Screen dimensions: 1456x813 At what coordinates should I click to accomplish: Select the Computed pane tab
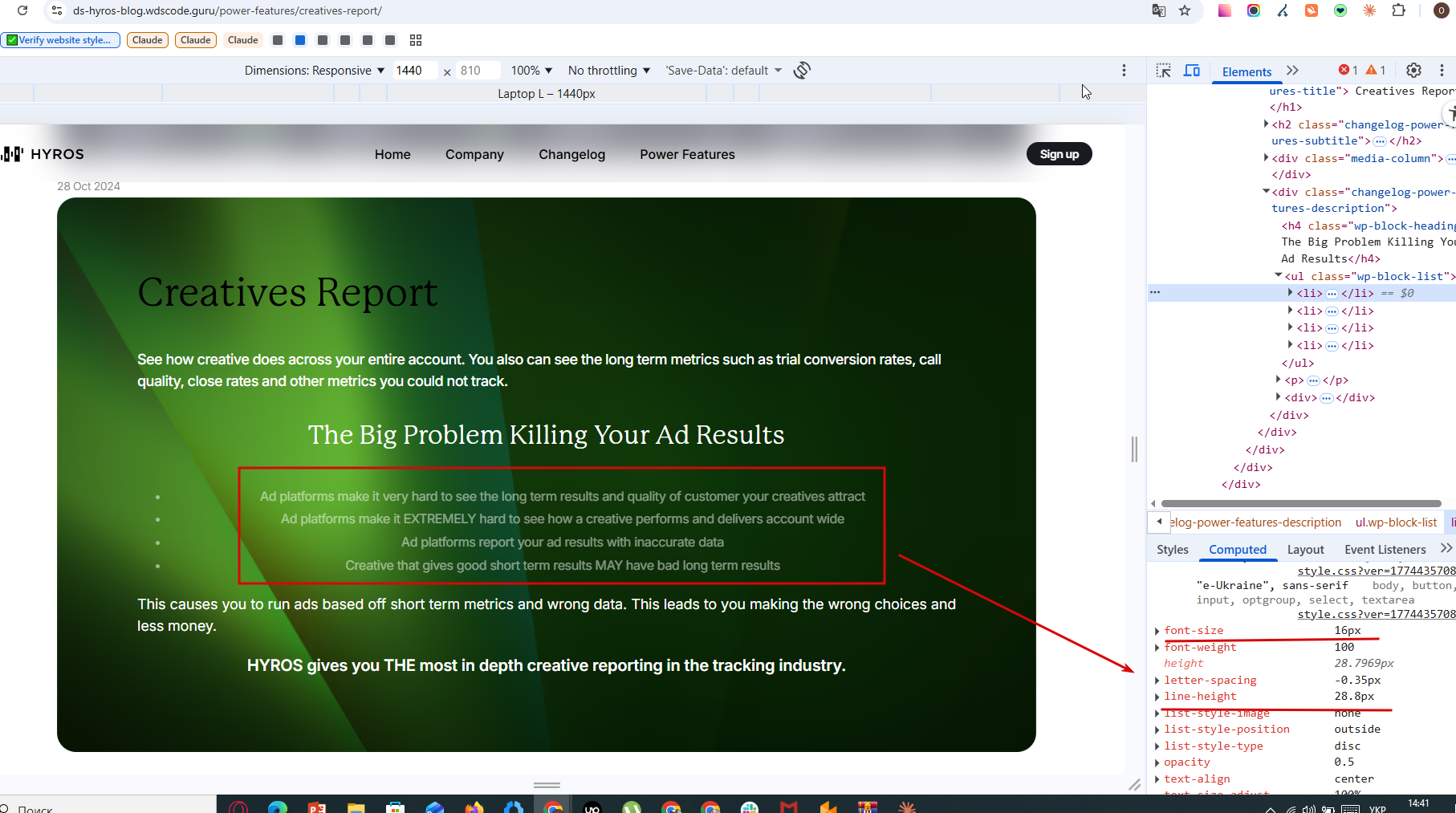pos(1238,549)
